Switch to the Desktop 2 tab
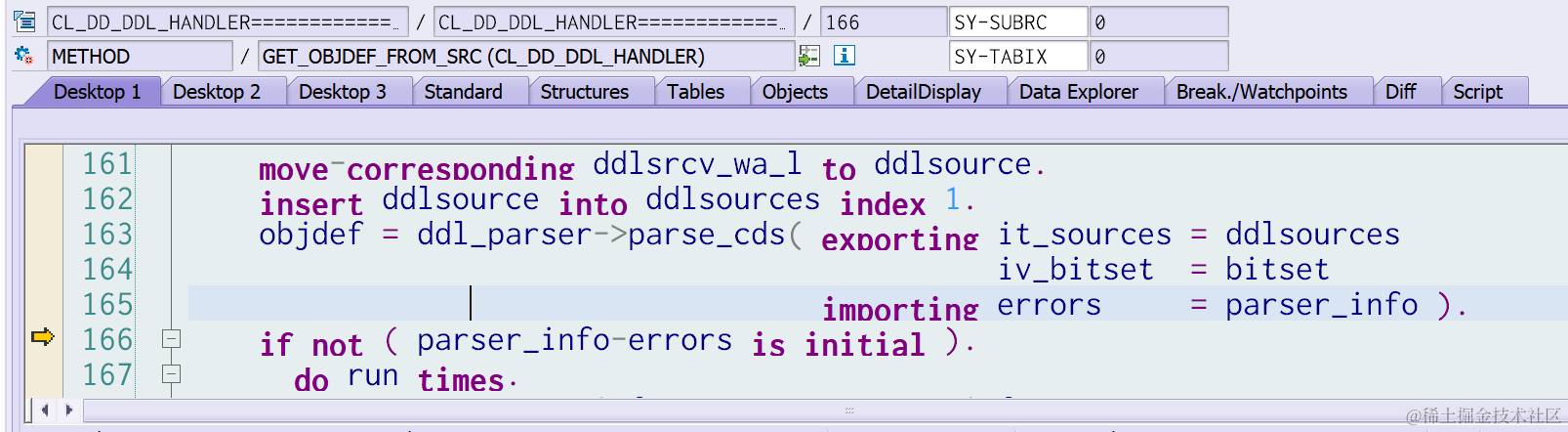 pyautogui.click(x=217, y=92)
